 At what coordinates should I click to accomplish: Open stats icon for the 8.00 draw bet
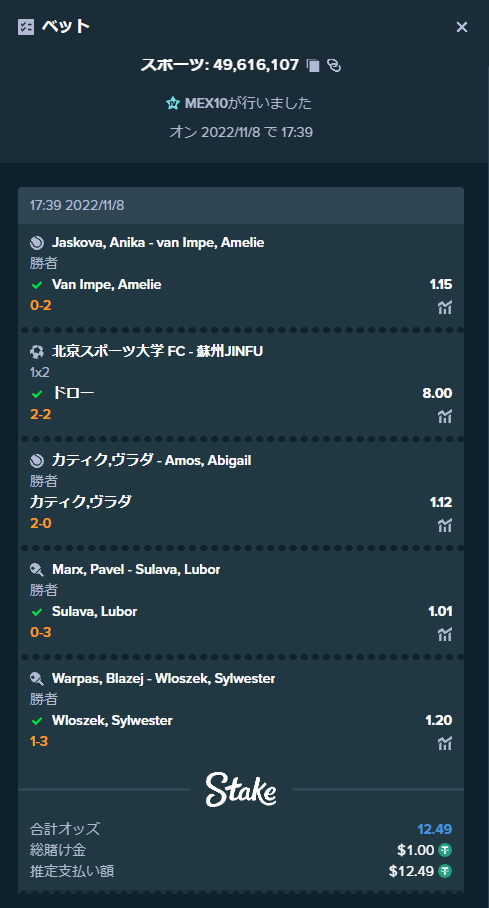coord(444,416)
